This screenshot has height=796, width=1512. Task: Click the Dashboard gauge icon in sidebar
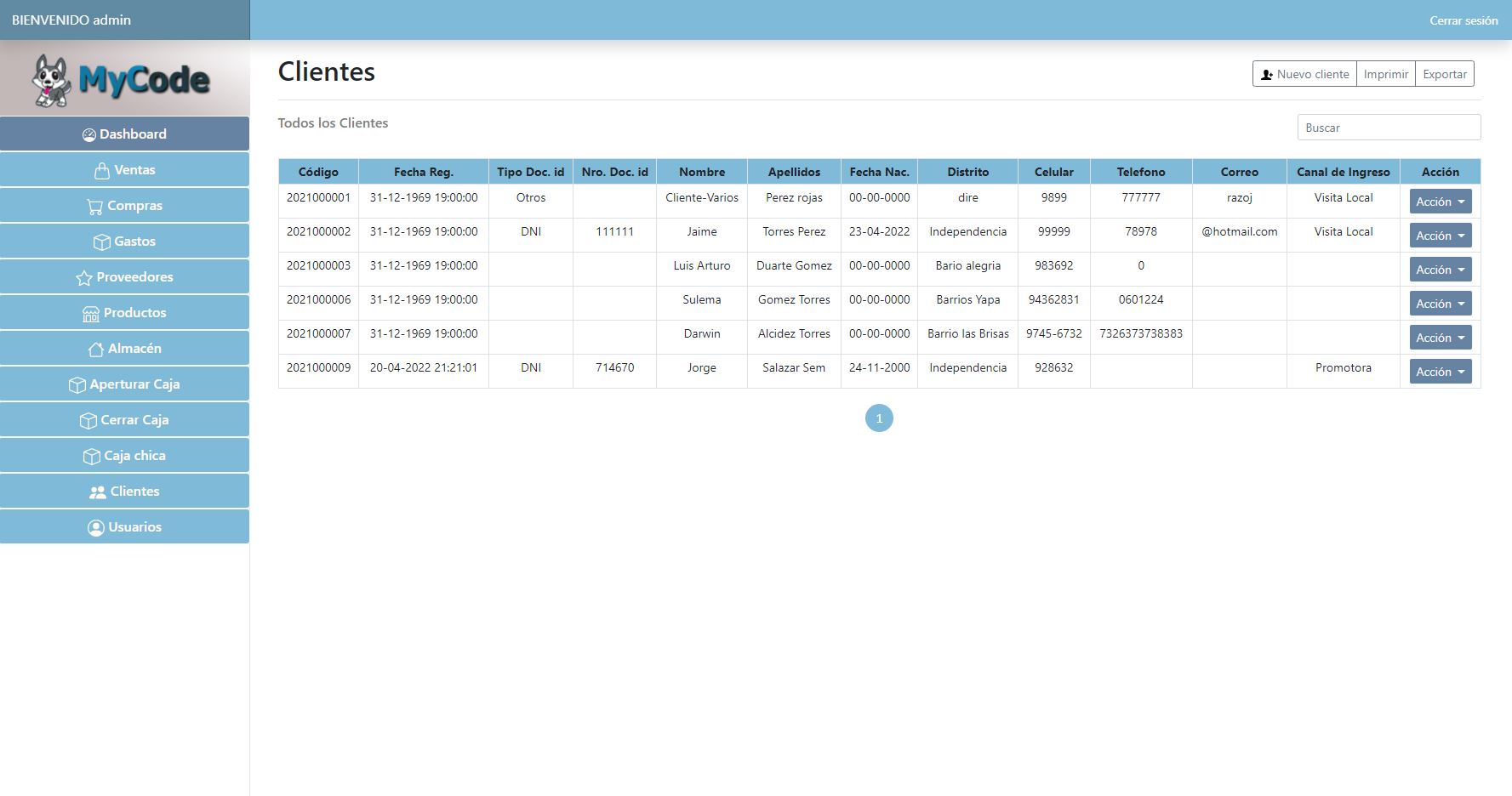[x=88, y=134]
